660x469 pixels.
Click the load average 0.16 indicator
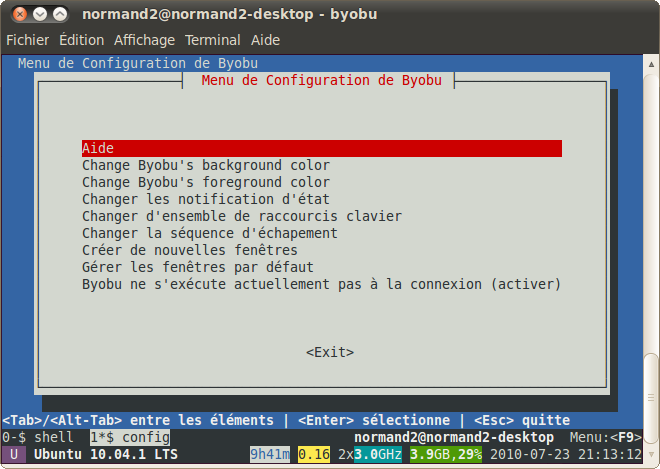tap(314, 455)
